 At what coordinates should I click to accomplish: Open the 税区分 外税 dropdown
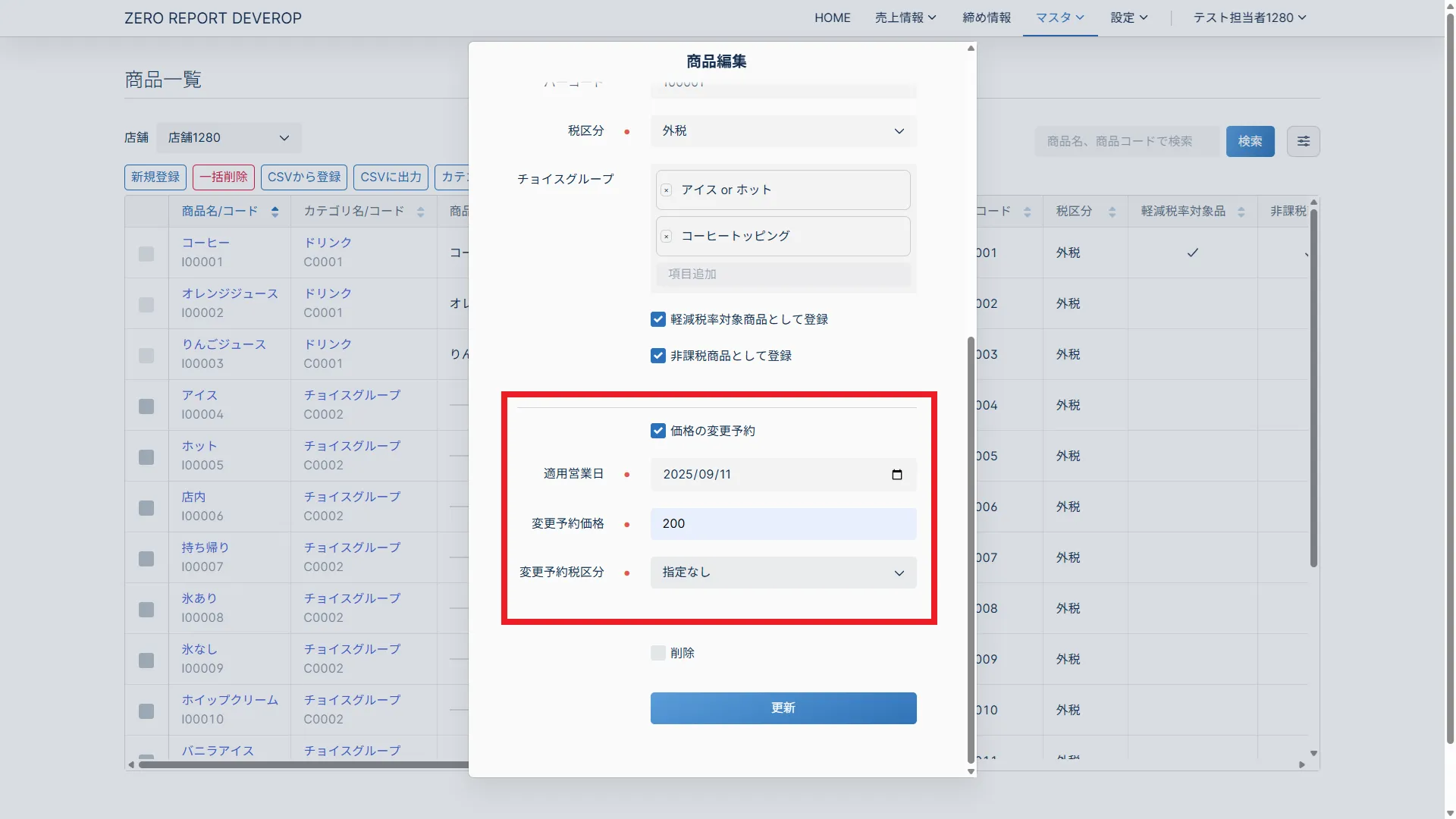coord(783,131)
